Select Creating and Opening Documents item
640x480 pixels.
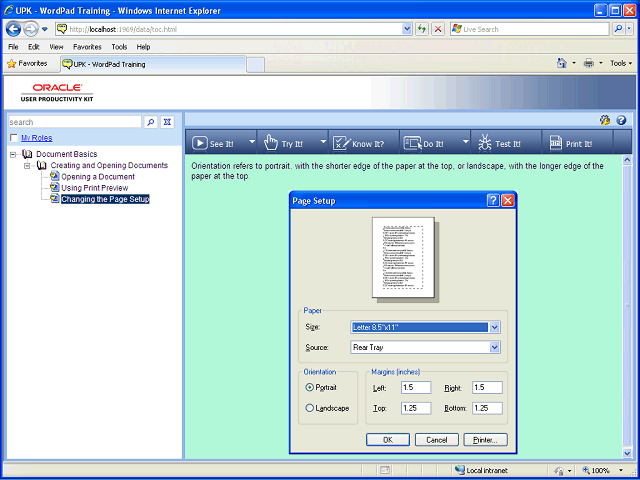click(109, 165)
